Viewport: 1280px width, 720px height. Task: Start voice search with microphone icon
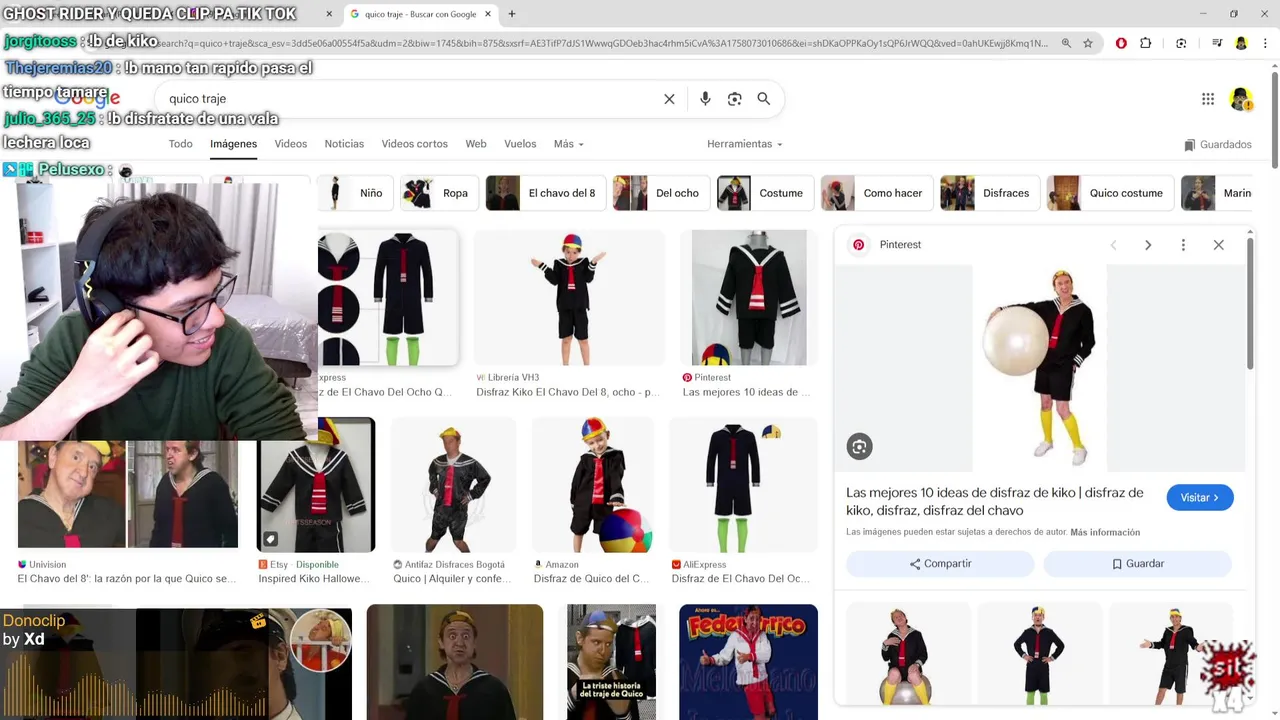tap(705, 99)
